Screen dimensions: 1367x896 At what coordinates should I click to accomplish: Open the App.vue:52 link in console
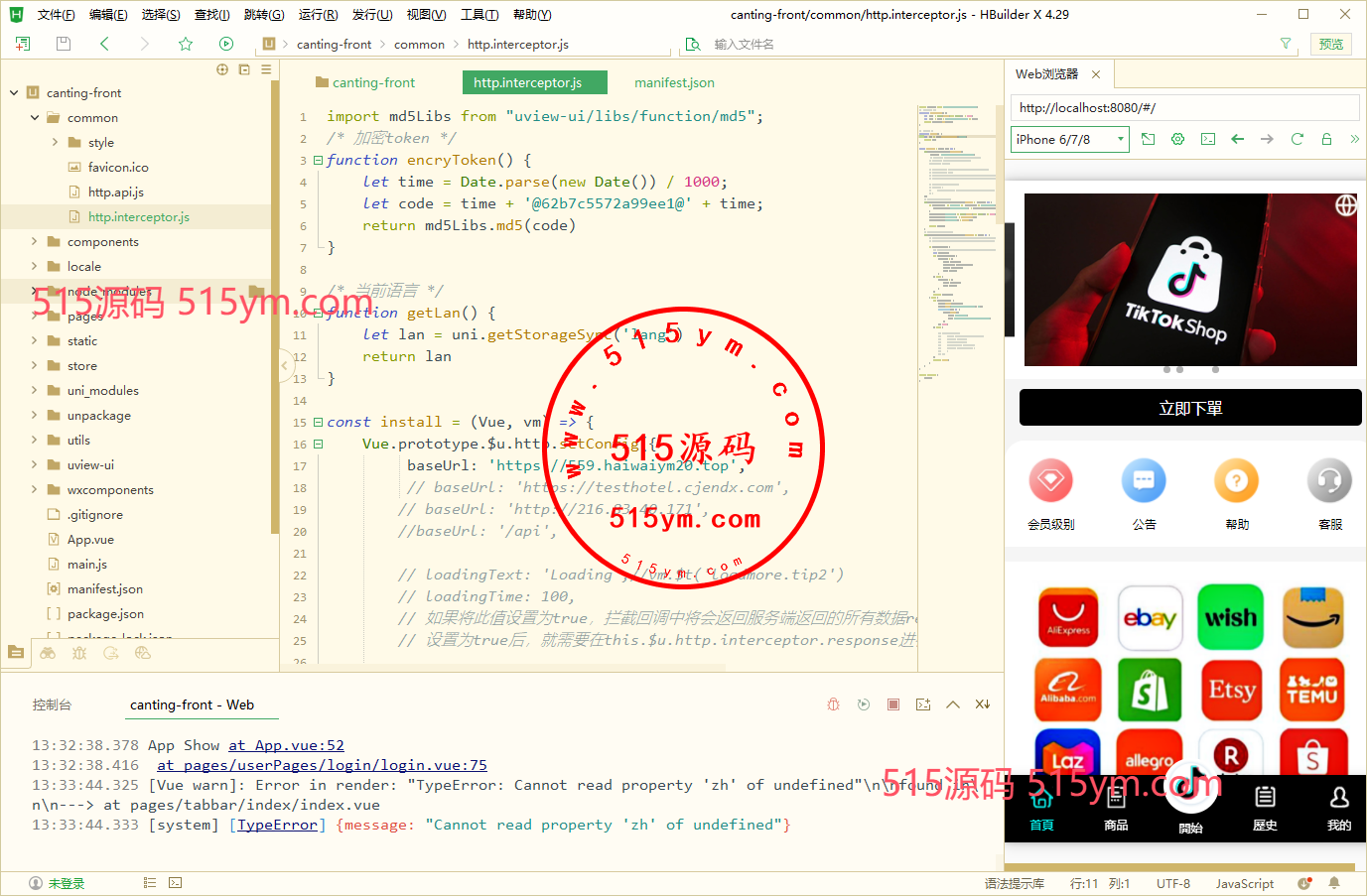[286, 745]
